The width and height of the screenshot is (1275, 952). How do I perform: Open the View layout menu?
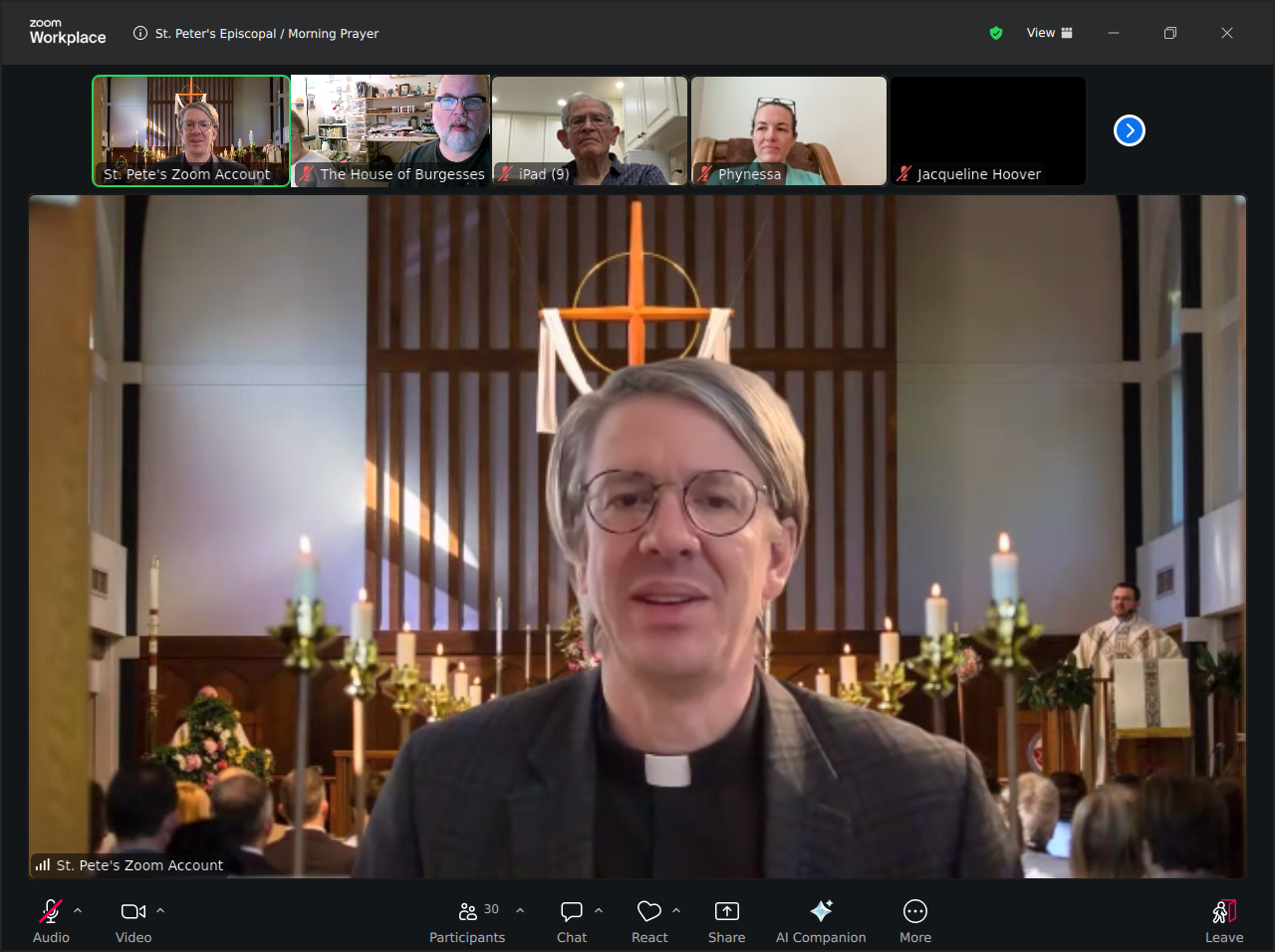coord(1050,33)
